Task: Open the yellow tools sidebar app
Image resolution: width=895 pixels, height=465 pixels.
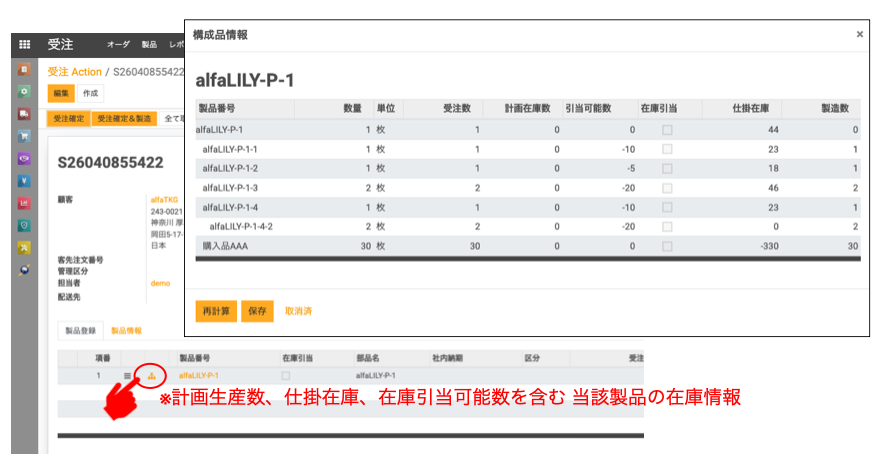Action: coord(24,248)
